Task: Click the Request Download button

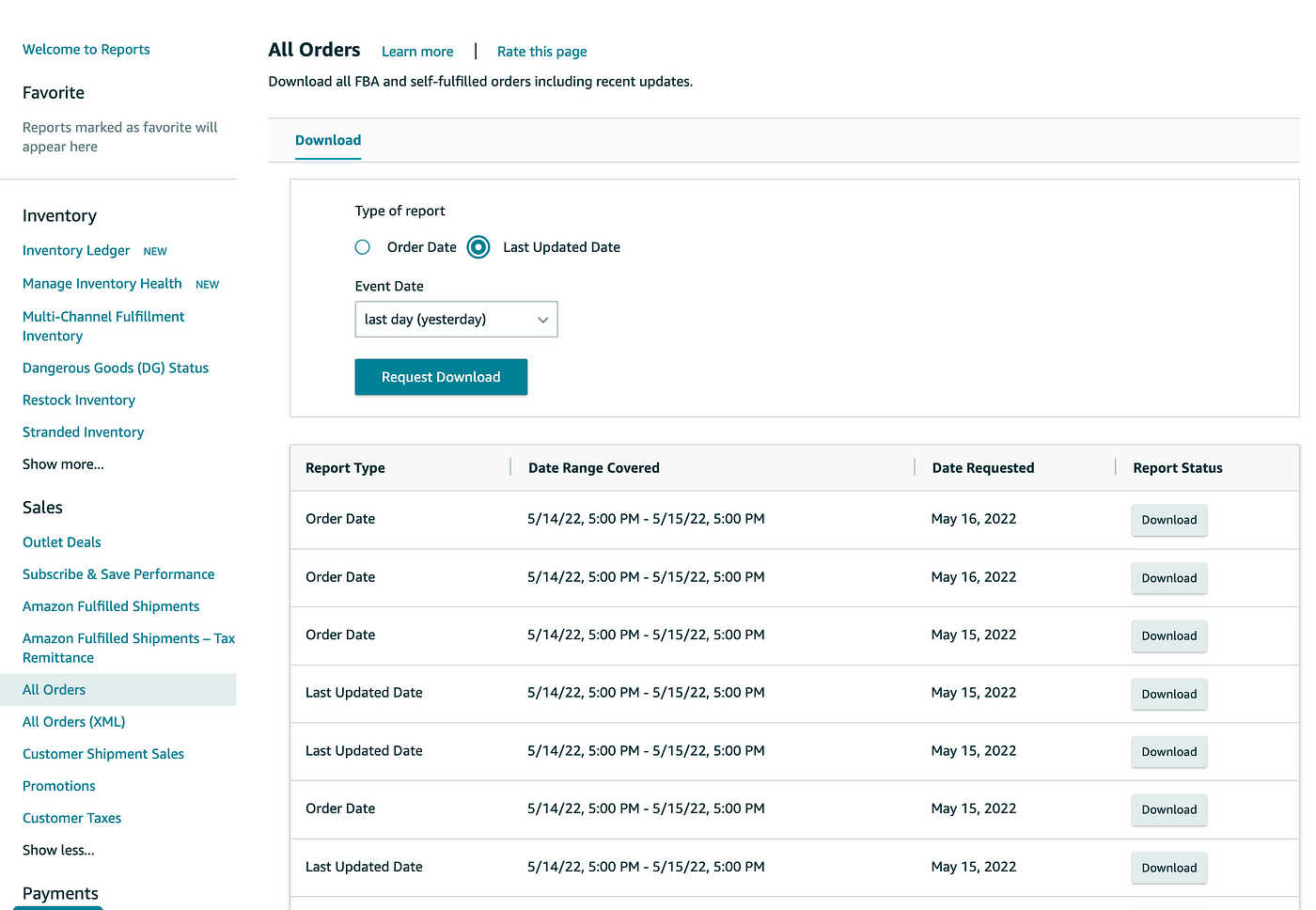Action: pyautogui.click(x=441, y=377)
